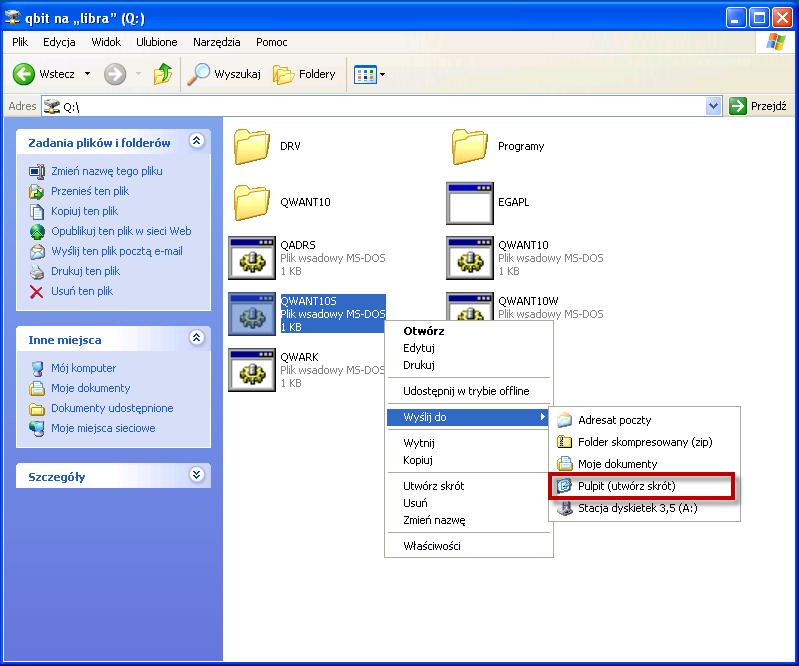Open the Widok menu
Viewport: 799px width, 666px height.
tap(106, 42)
